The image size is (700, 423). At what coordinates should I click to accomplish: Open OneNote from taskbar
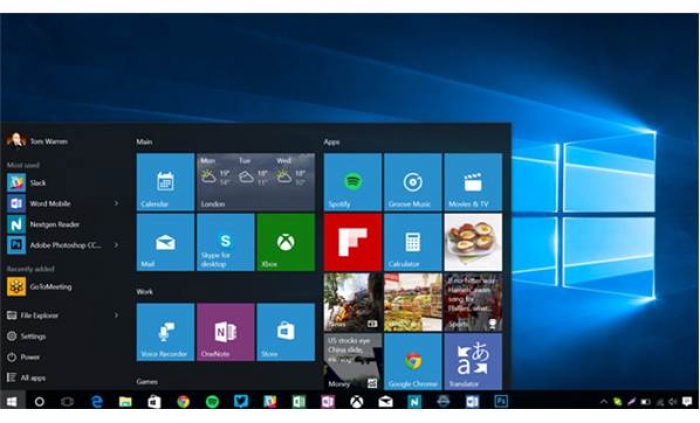328,402
